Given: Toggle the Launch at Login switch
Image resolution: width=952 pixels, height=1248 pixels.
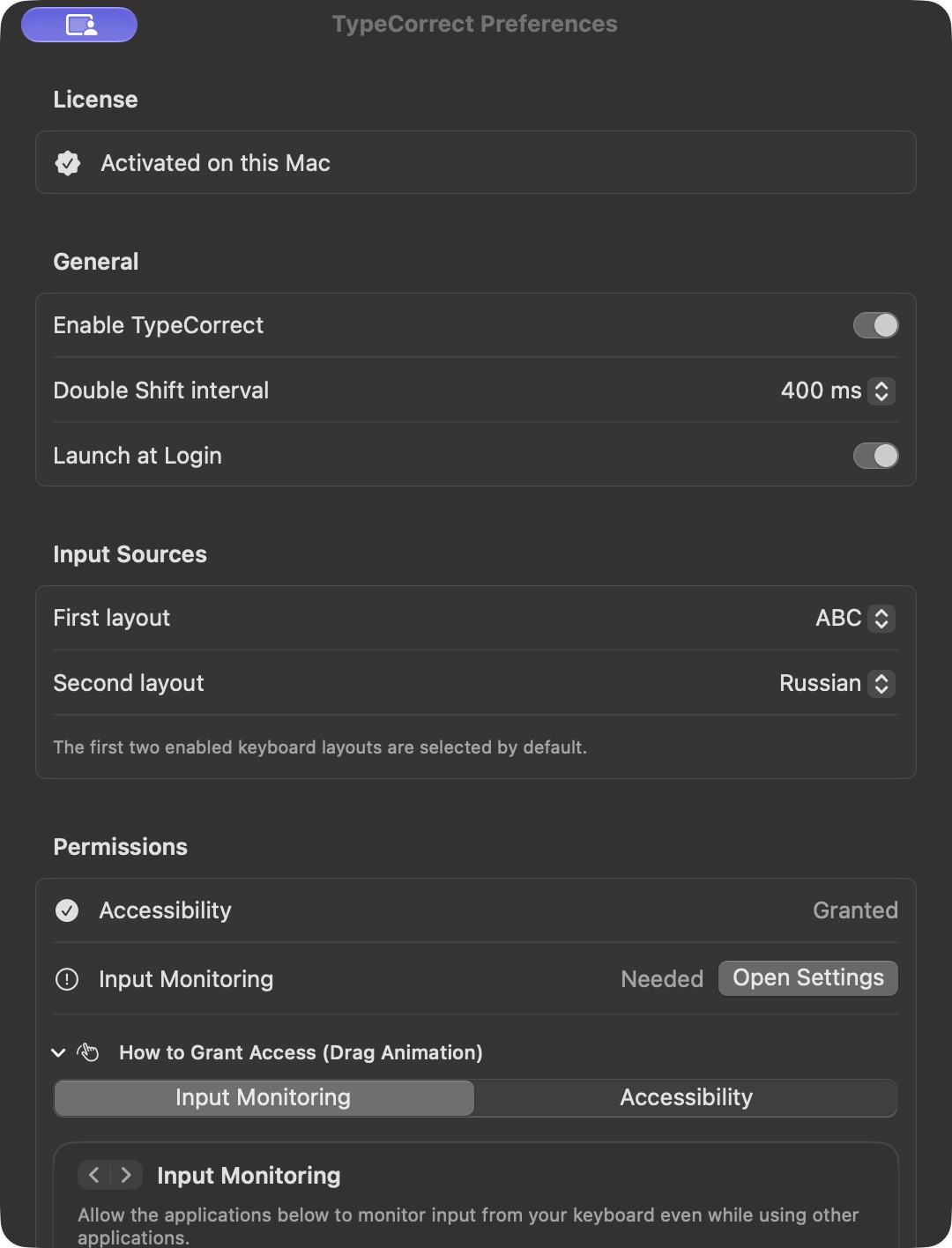Looking at the screenshot, I should tap(875, 456).
